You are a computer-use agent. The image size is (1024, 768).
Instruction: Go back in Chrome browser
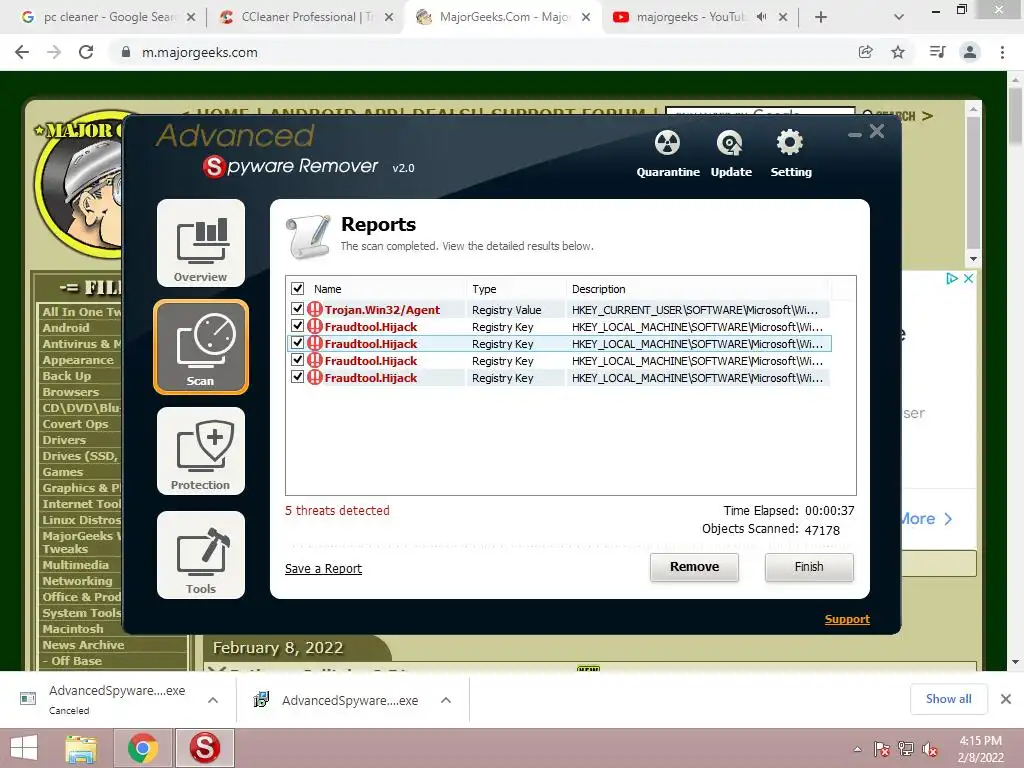pyautogui.click(x=22, y=52)
